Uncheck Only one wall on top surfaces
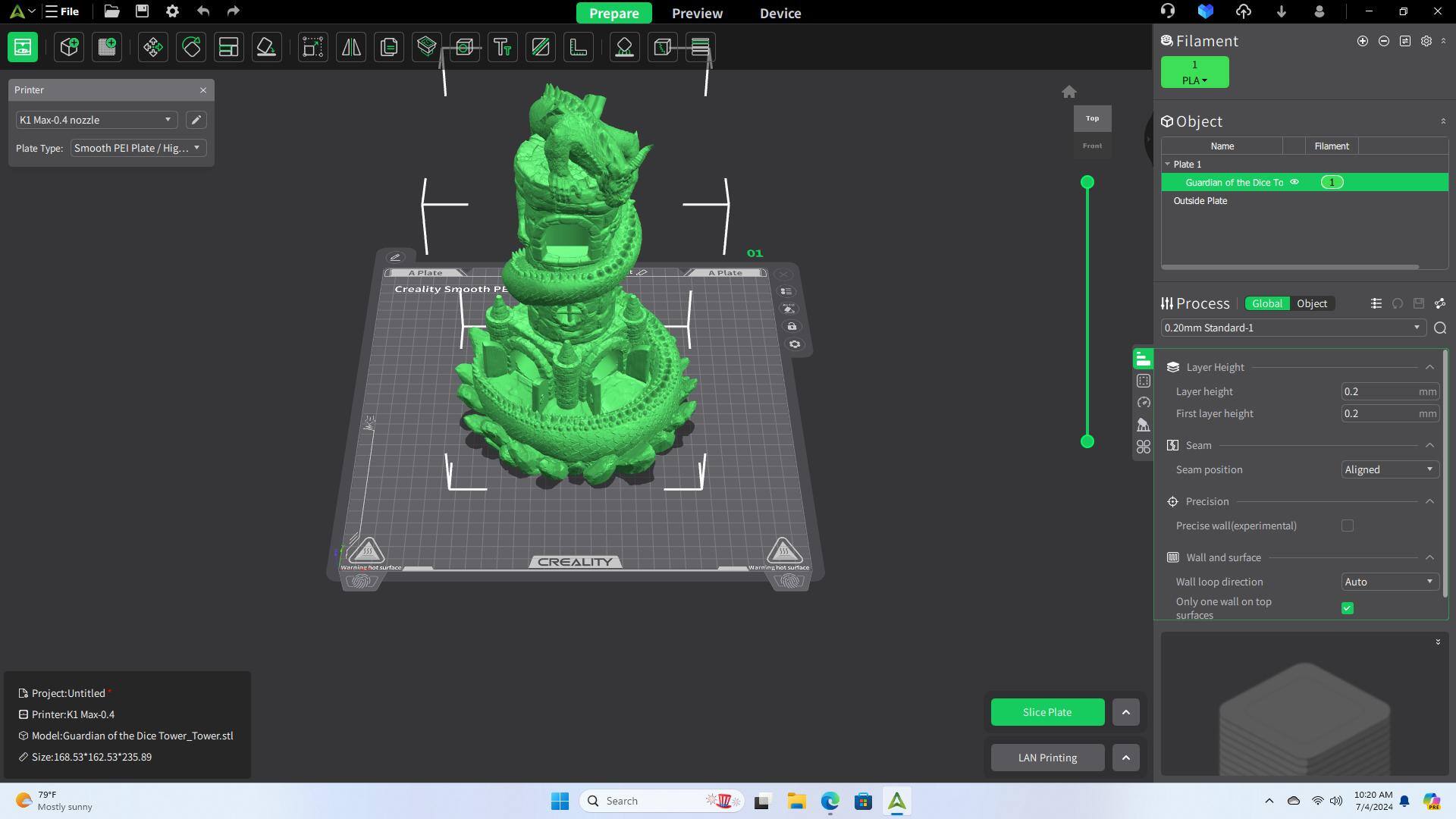The height and width of the screenshot is (819, 1456). click(1347, 608)
